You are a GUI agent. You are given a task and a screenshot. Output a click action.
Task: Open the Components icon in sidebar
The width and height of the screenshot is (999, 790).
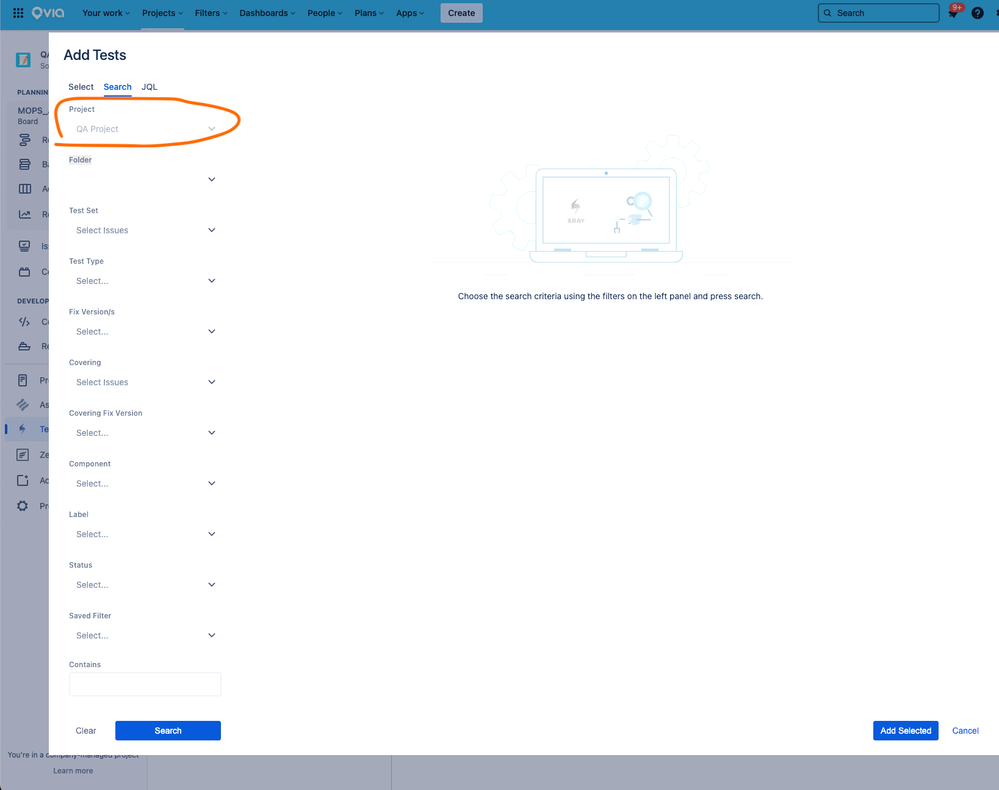24,271
